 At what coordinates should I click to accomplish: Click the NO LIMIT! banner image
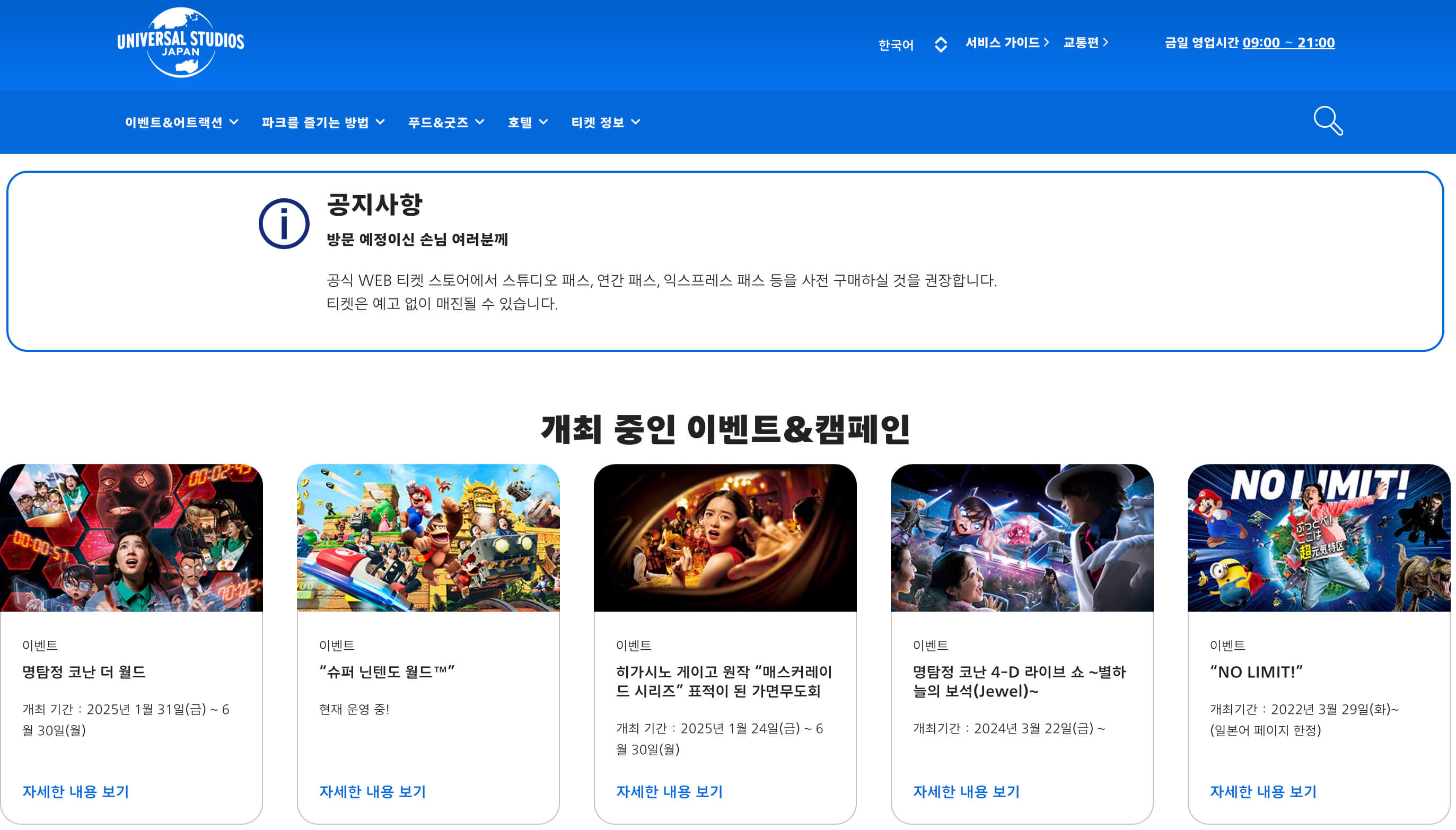1318,537
